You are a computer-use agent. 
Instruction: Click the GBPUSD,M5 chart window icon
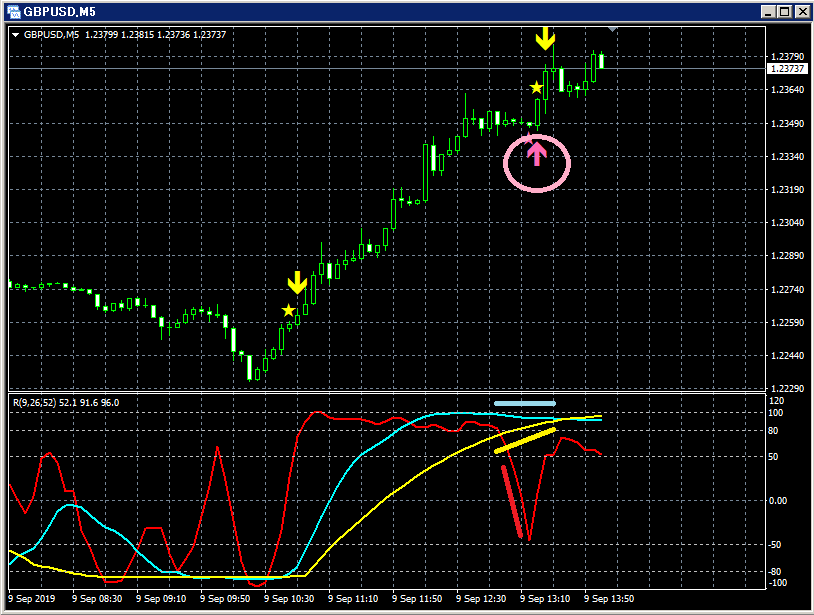[x=13, y=11]
